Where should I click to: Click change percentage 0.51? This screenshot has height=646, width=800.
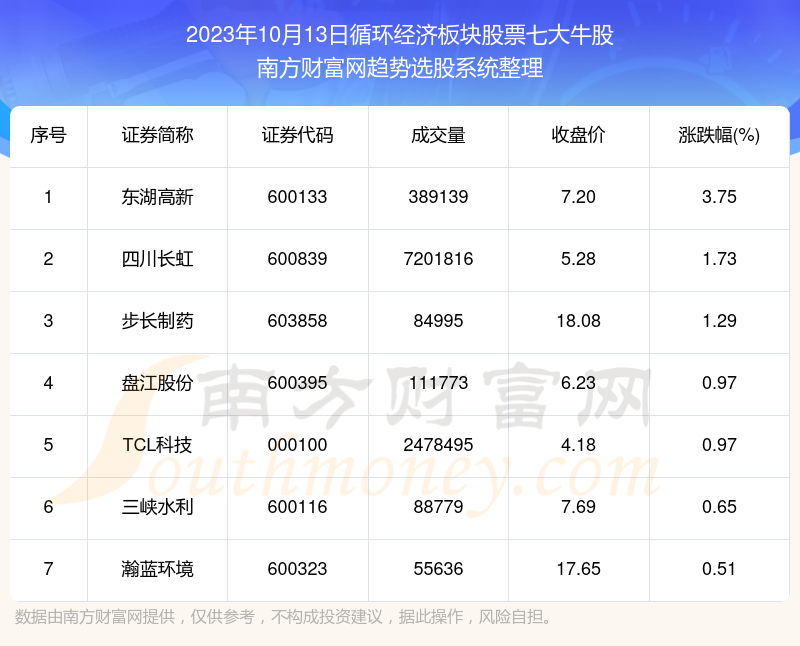tap(719, 569)
